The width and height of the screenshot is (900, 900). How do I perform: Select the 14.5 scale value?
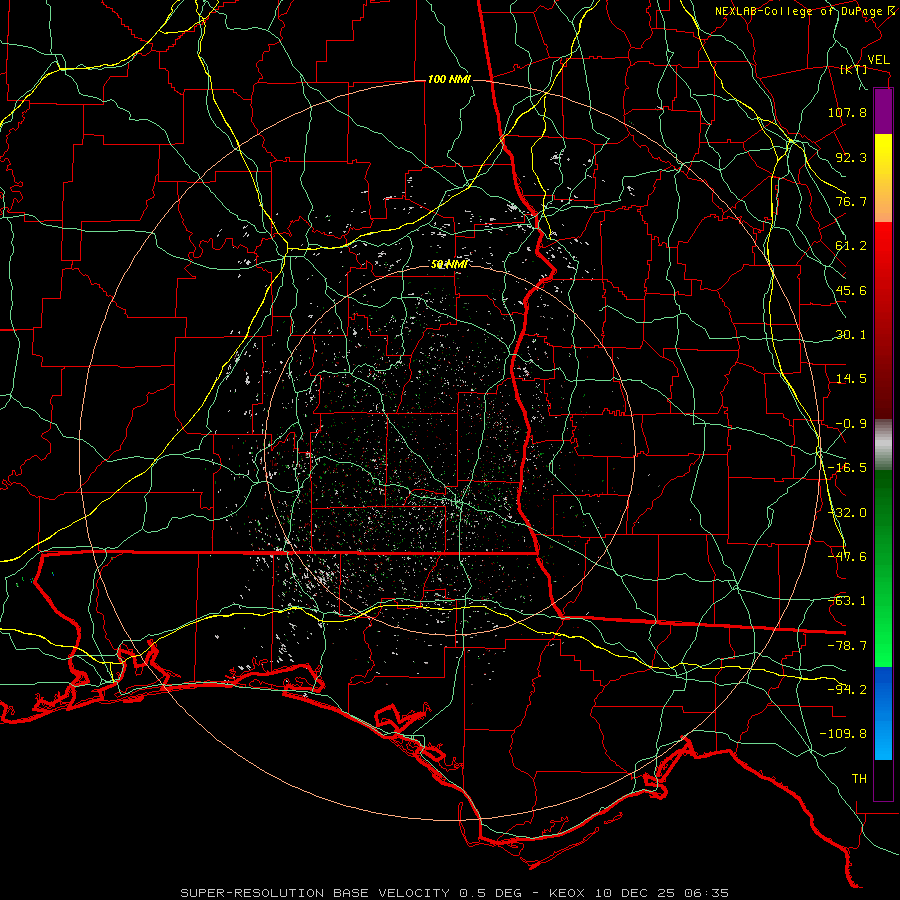(851, 379)
